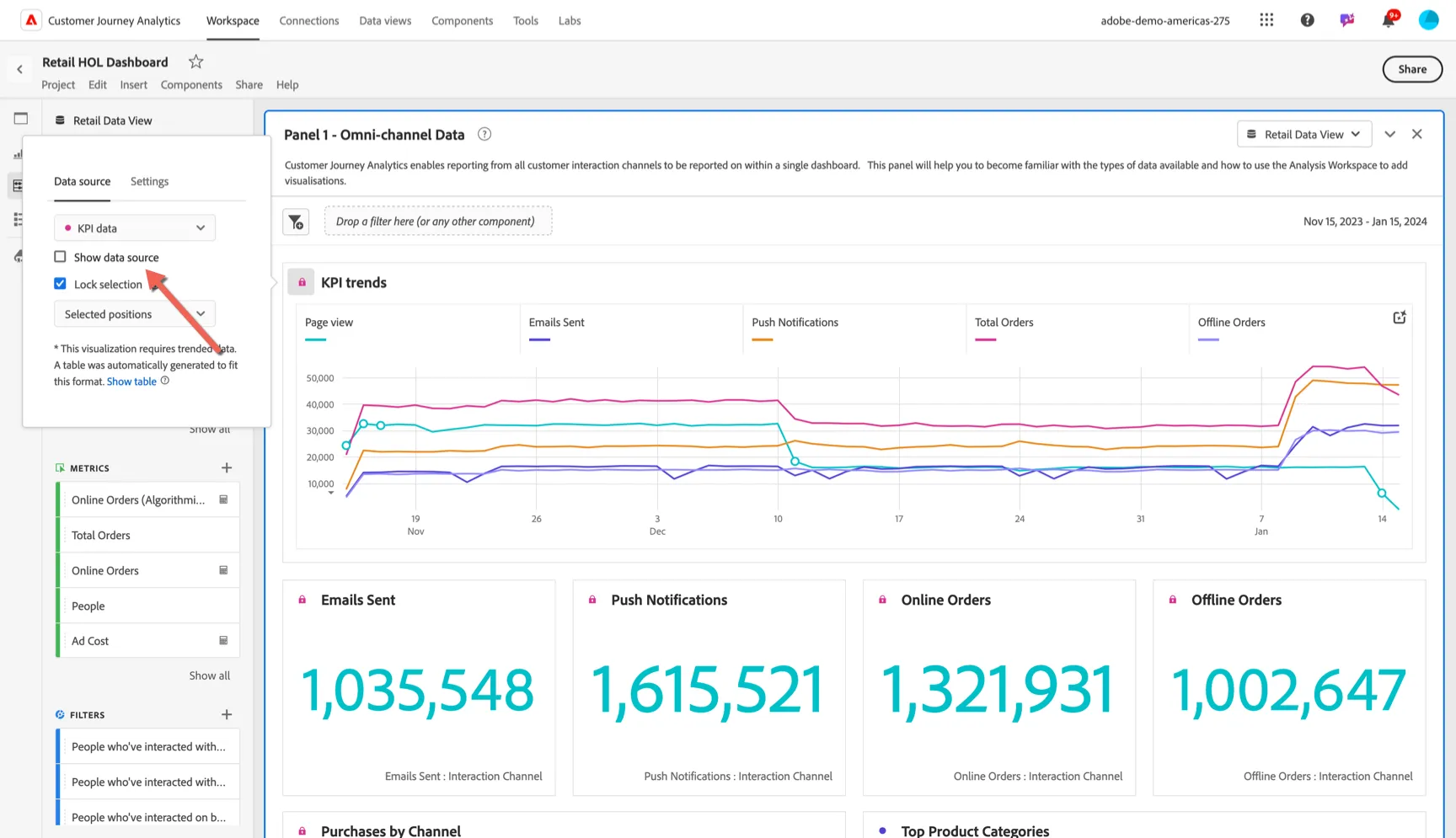Open the Labs nav item

[570, 20]
